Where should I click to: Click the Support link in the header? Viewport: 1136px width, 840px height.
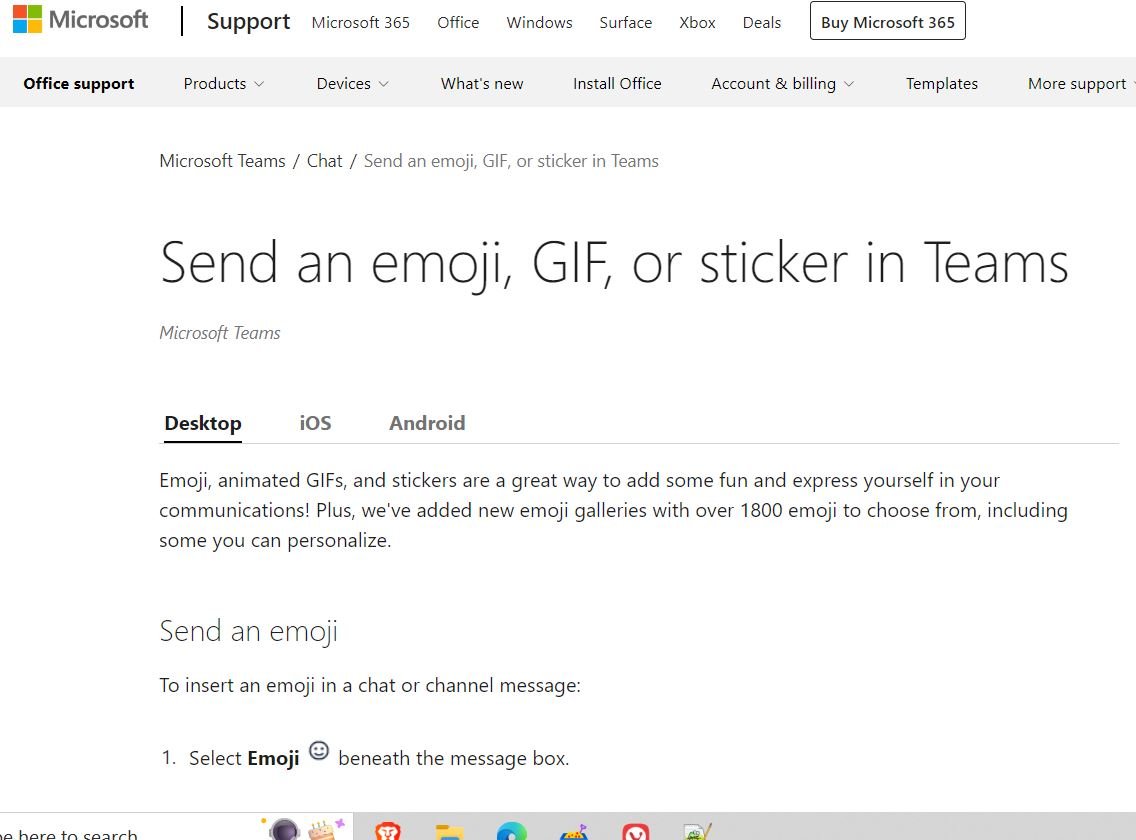coord(248,22)
